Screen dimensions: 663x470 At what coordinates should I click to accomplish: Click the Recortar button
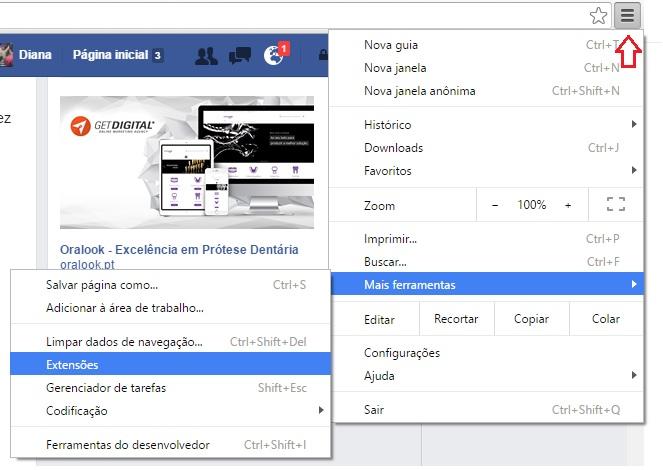coord(456,319)
